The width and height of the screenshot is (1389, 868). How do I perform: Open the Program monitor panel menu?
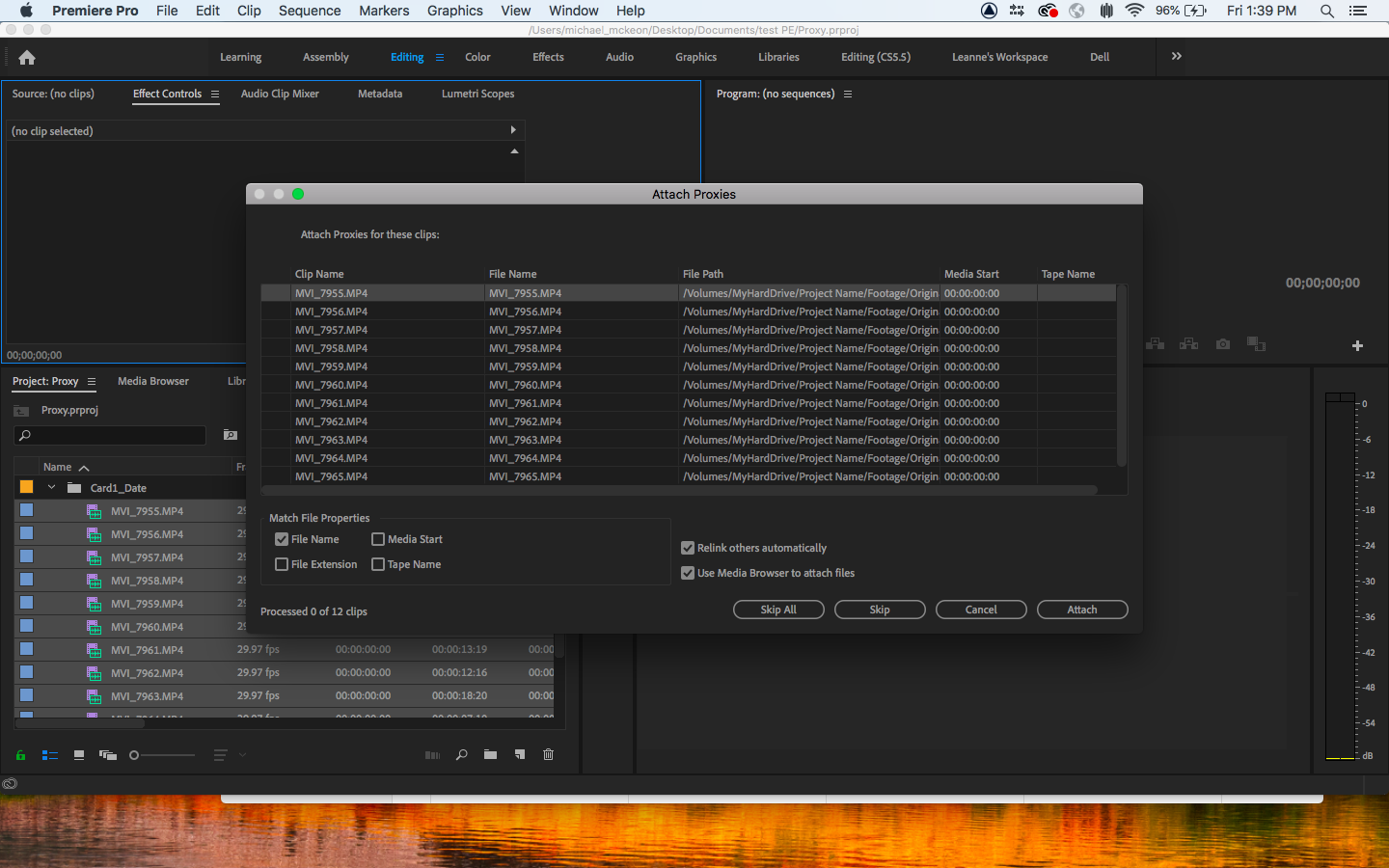click(848, 95)
